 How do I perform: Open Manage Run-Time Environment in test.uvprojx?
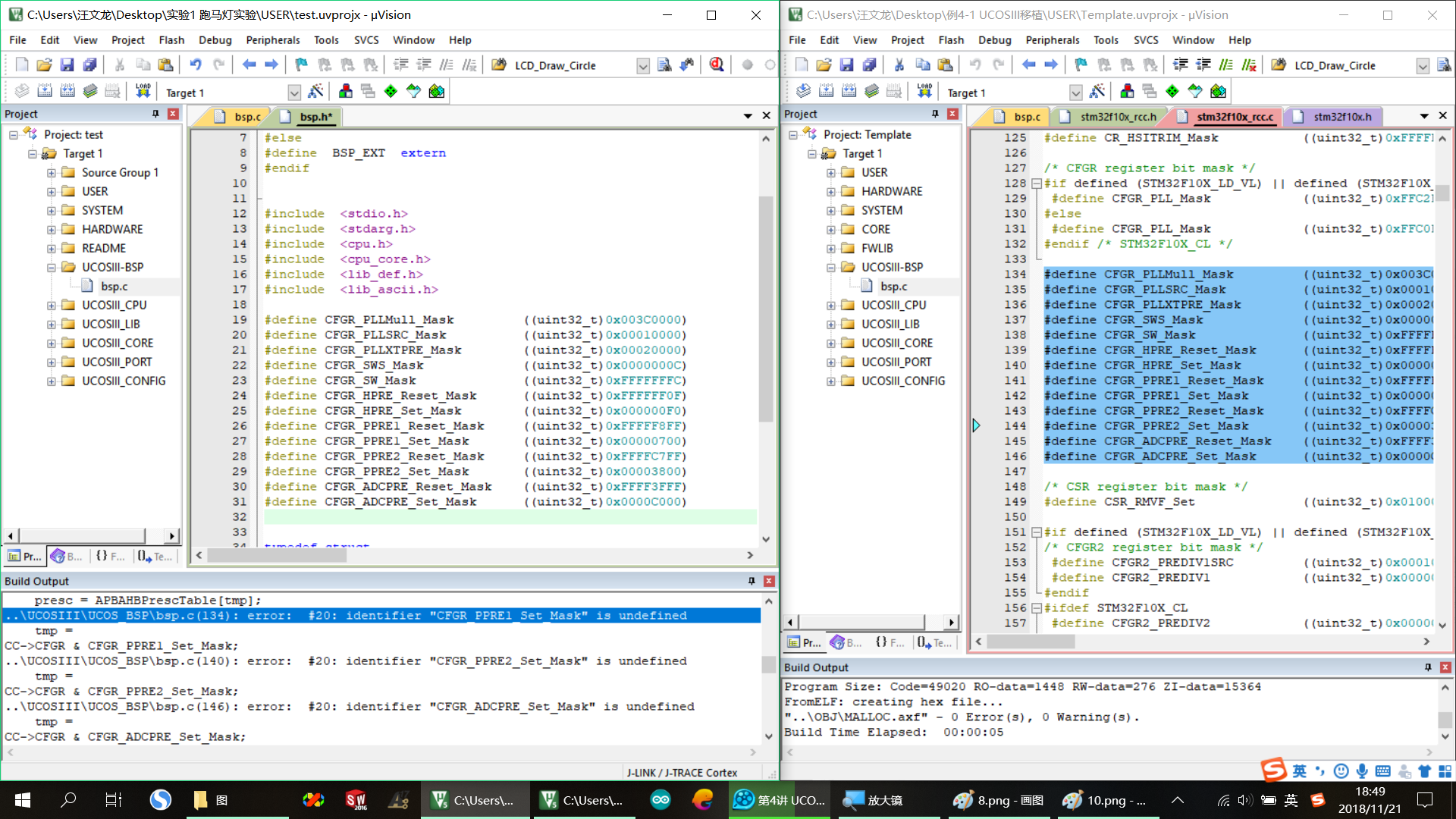pos(391,92)
